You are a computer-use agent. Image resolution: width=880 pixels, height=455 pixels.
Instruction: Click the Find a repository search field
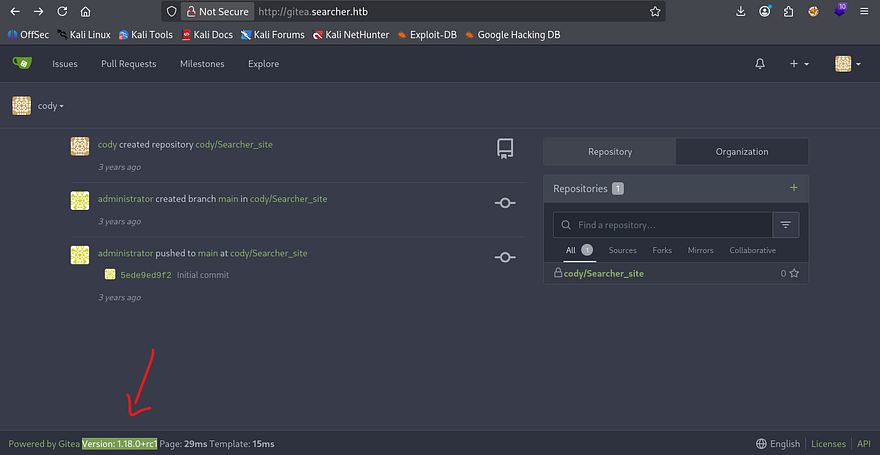point(670,225)
